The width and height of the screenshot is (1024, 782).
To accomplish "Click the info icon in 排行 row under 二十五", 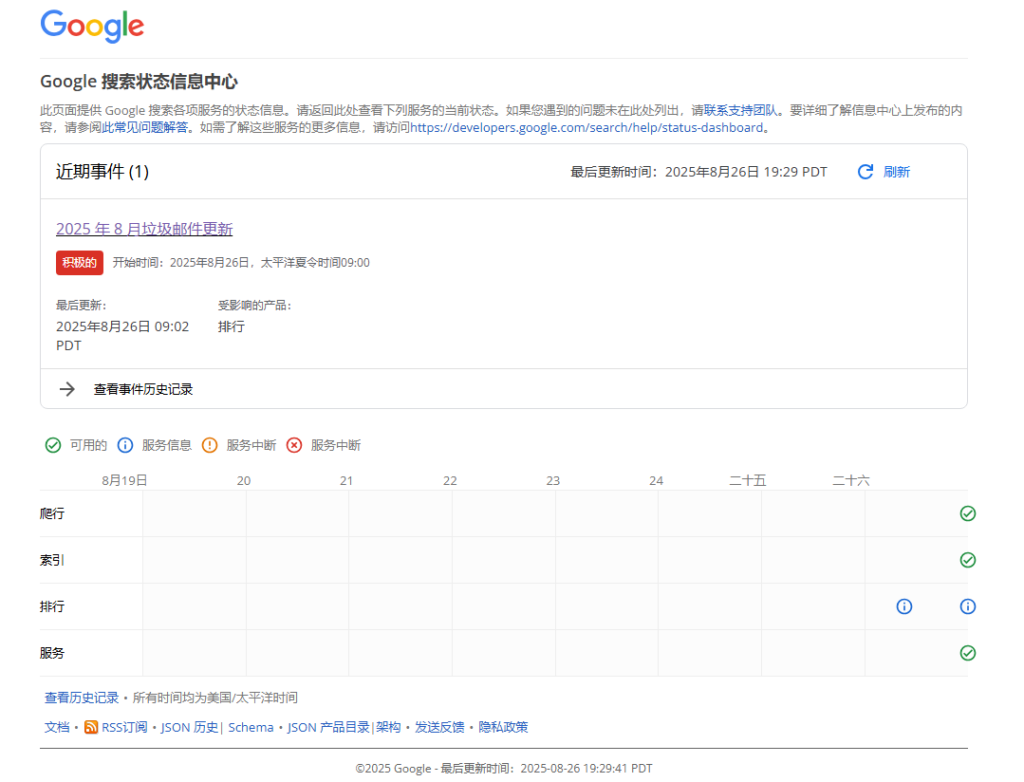I will click(903, 606).
